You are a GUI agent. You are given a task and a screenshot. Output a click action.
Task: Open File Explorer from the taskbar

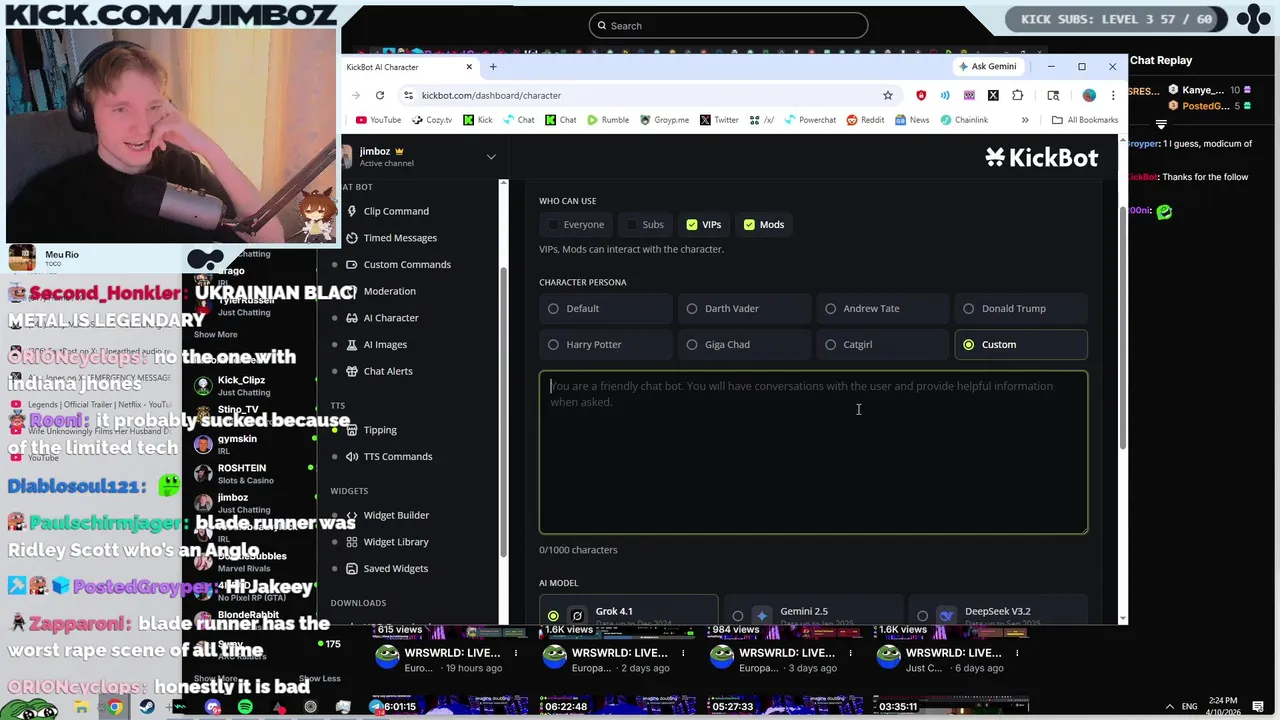82,707
